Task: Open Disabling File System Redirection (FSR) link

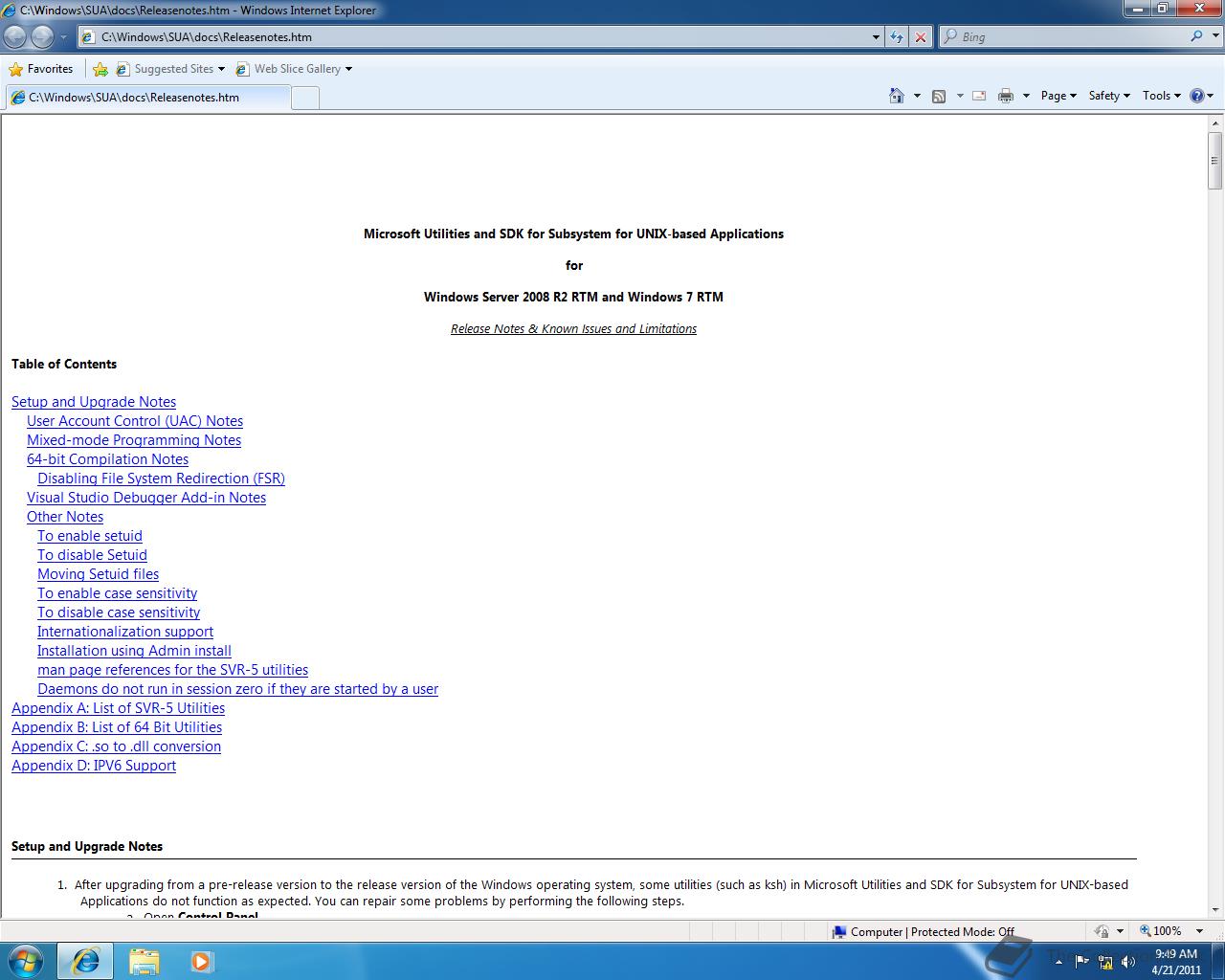Action: pyautogui.click(x=161, y=479)
